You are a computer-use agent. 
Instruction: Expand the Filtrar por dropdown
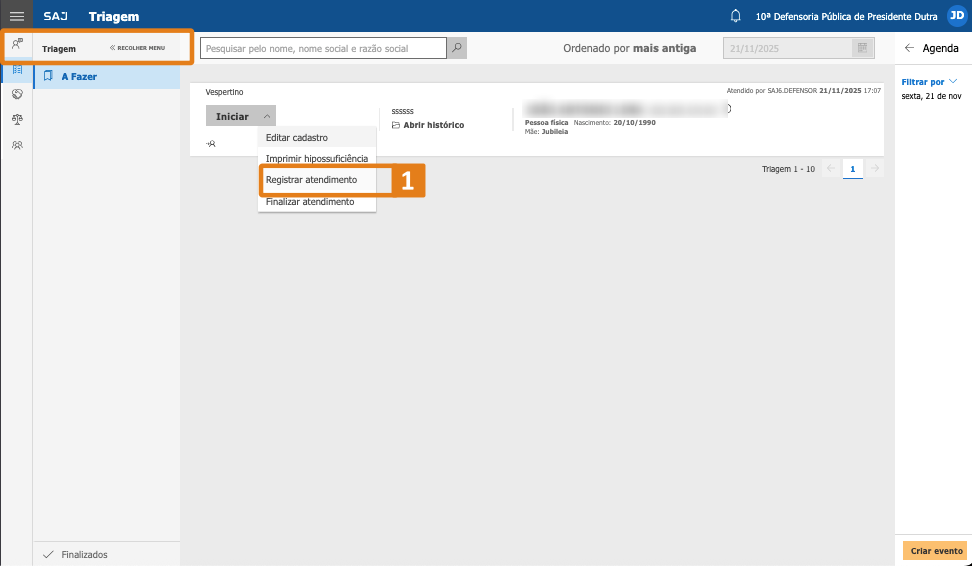[929, 82]
